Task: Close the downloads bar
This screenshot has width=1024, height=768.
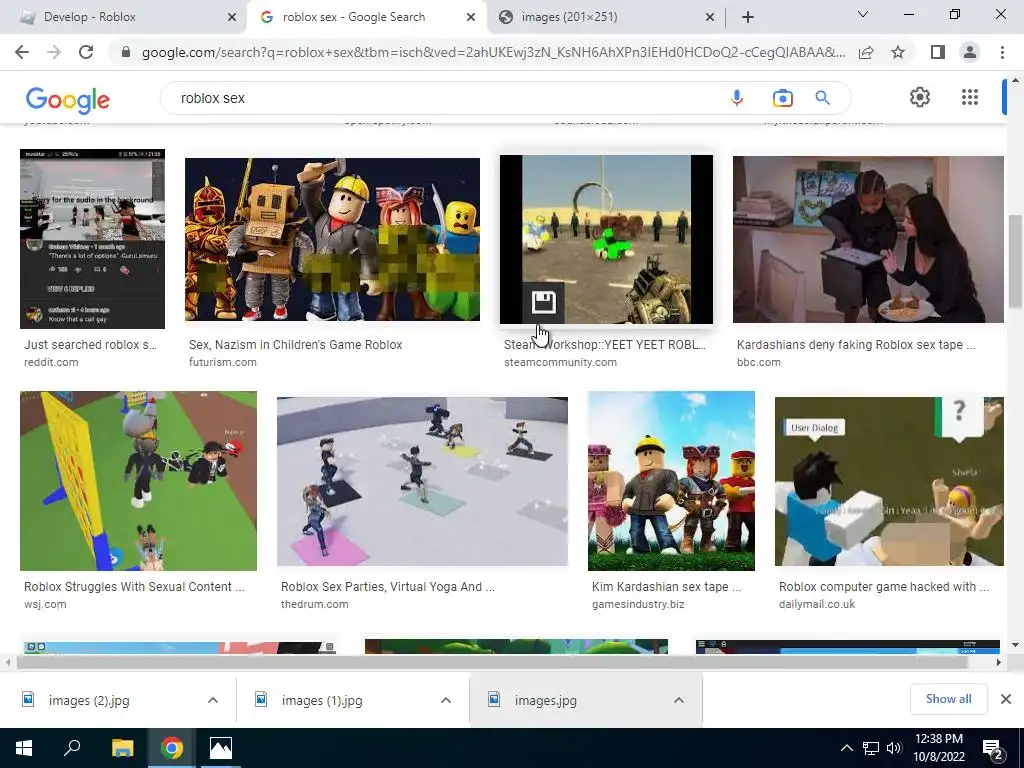Action: click(x=1006, y=699)
